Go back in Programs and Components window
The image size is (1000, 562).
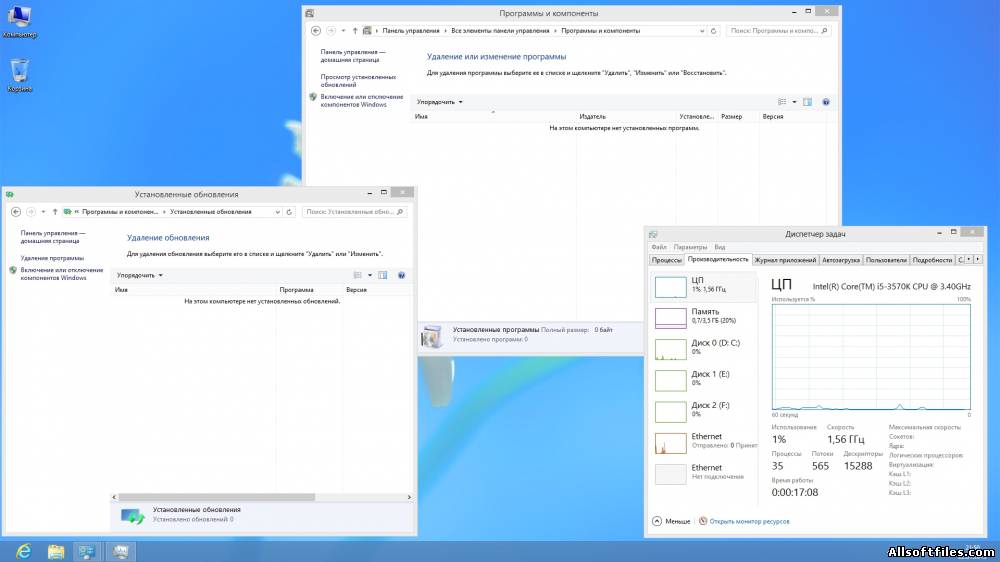click(316, 31)
